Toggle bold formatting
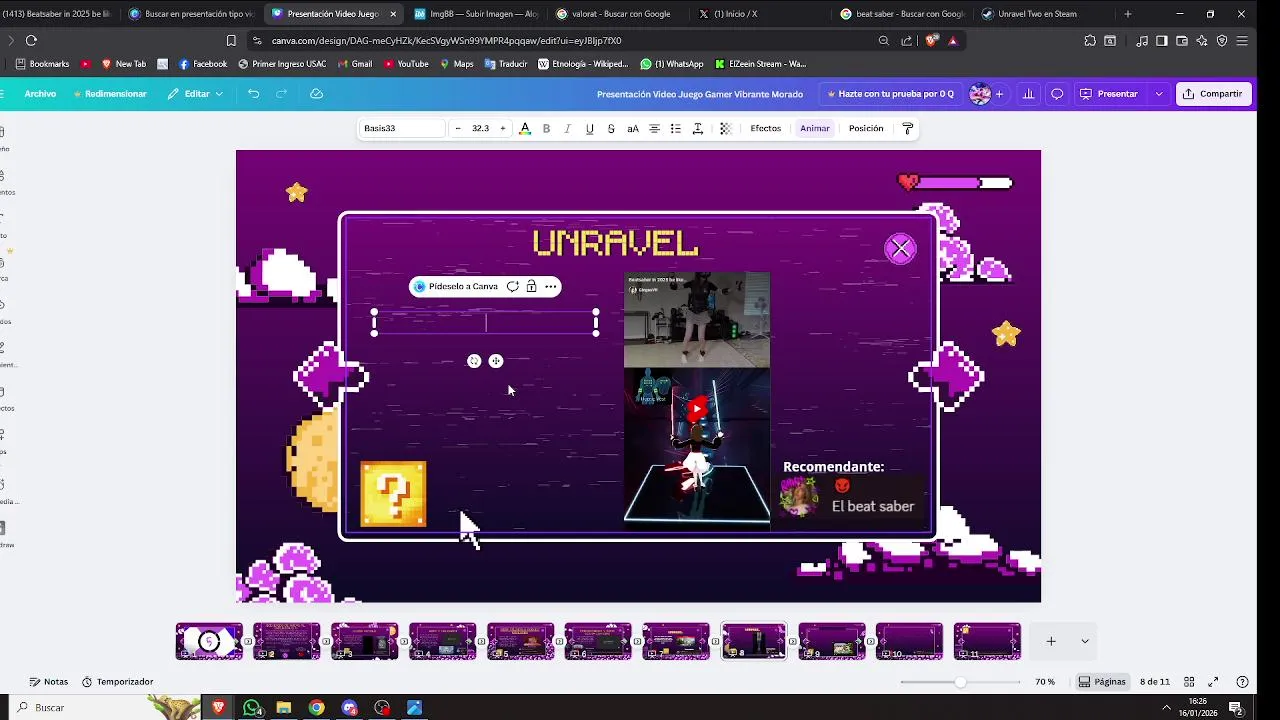The image size is (1280, 720). tap(546, 128)
